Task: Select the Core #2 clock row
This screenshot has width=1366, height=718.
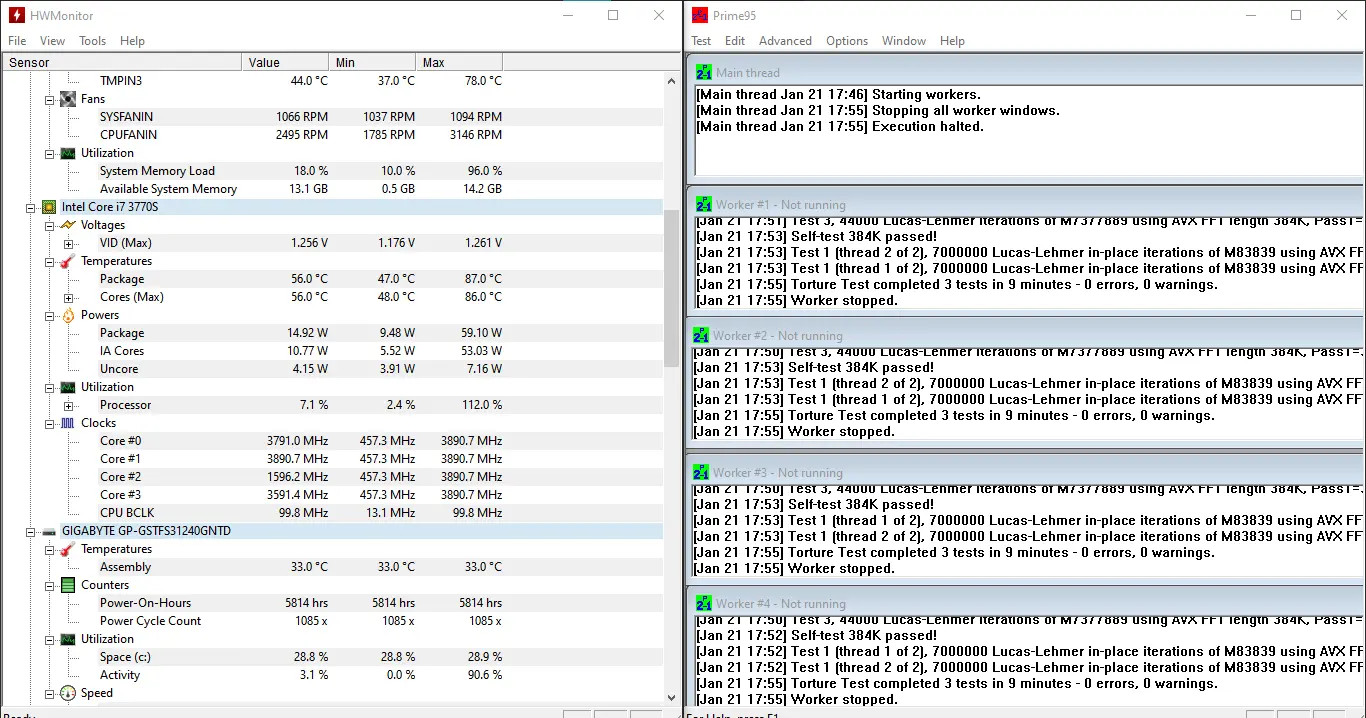Action: point(331,477)
